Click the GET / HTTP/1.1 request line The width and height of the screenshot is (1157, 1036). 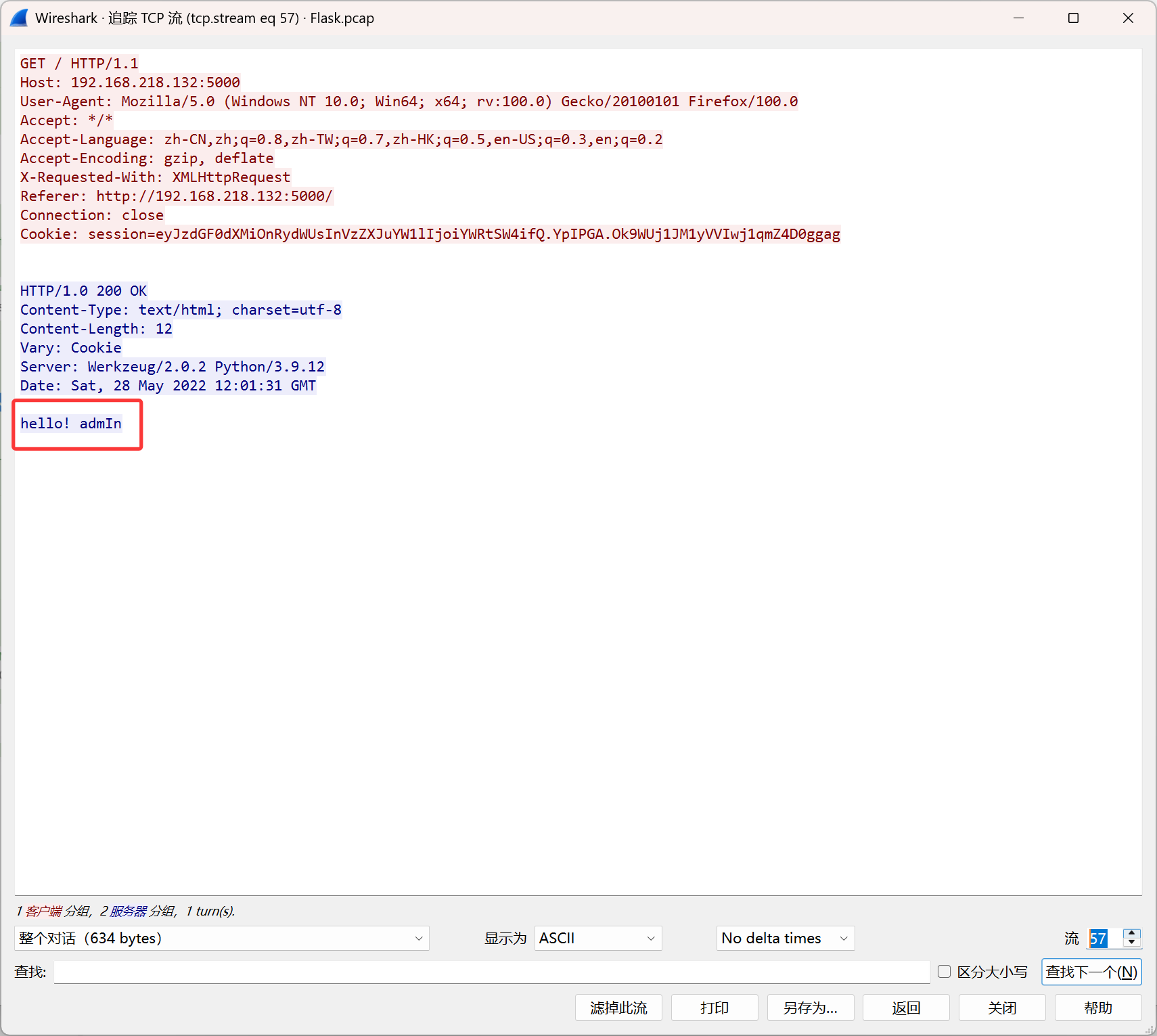point(79,64)
